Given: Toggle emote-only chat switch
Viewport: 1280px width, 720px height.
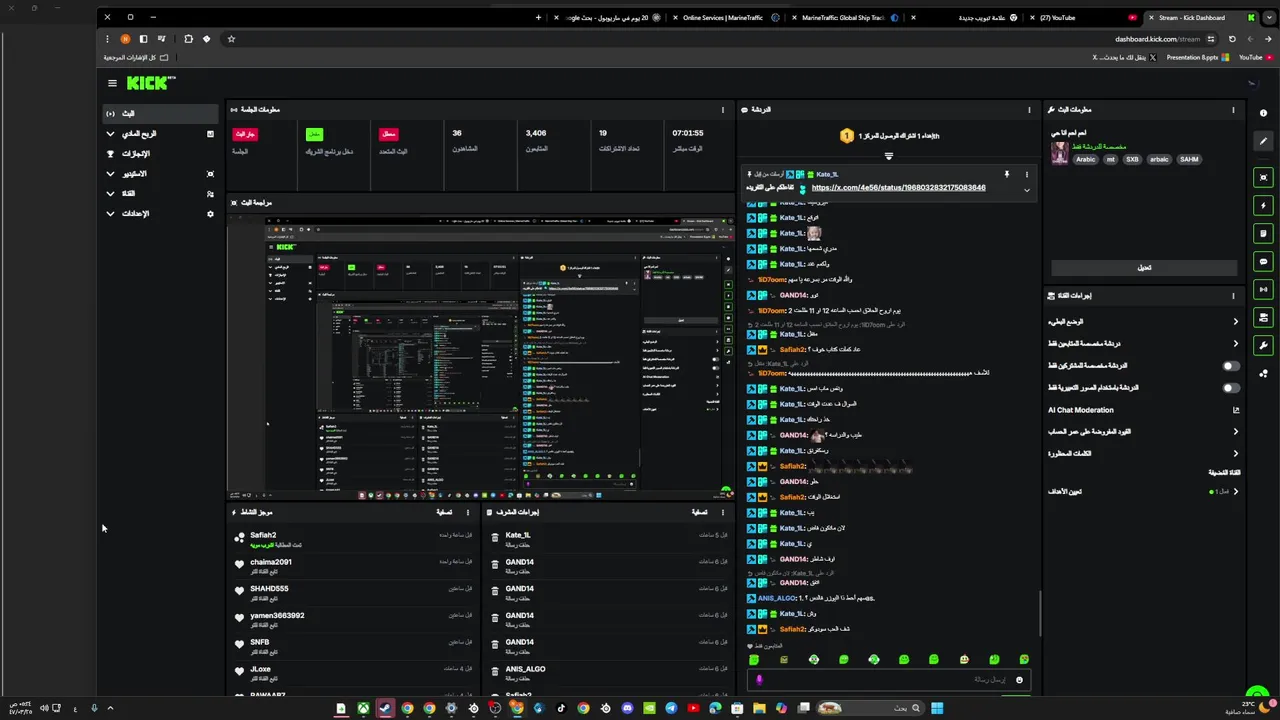Looking at the screenshot, I should point(1231,388).
